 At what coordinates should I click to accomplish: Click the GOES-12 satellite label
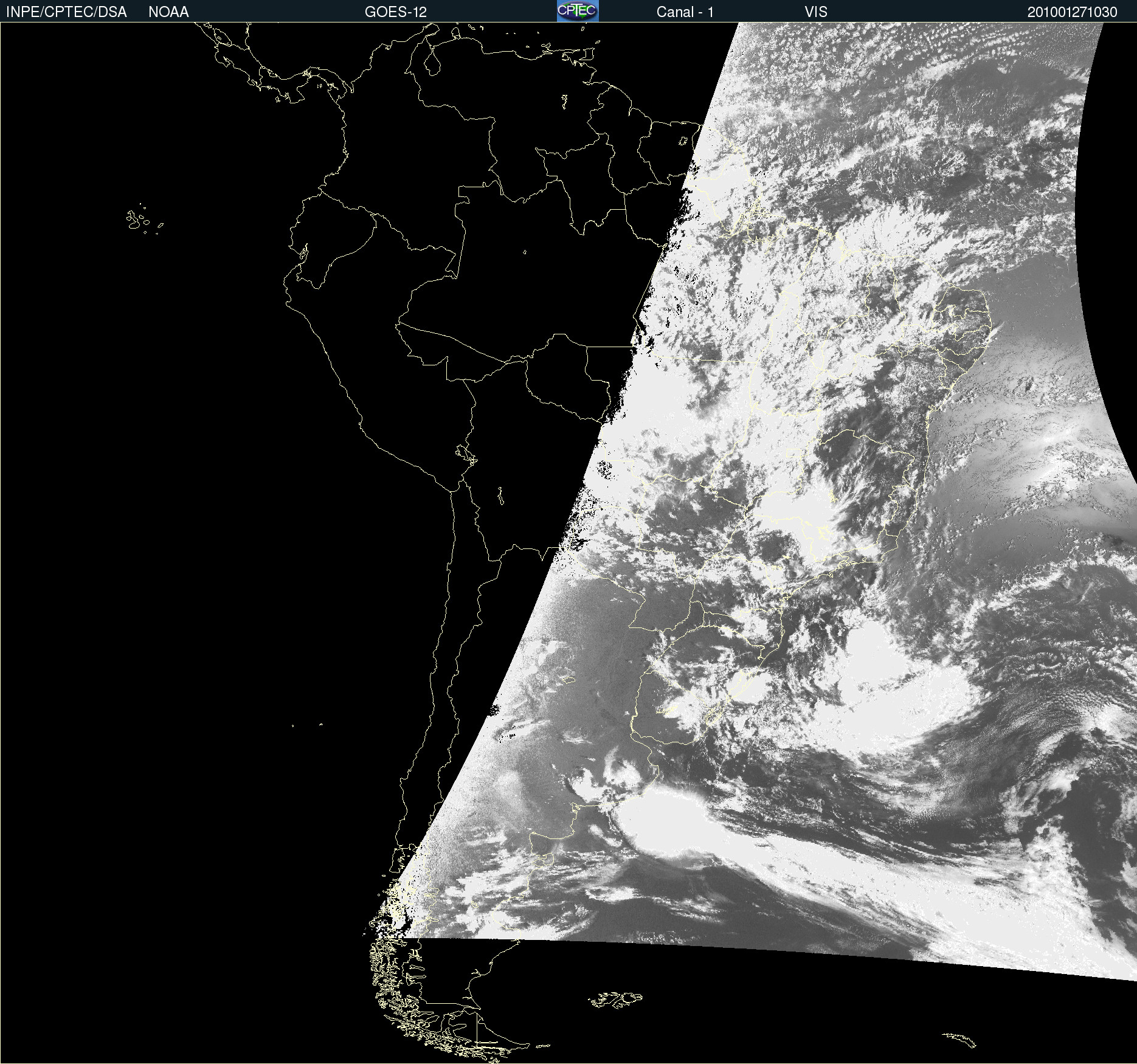point(396,12)
